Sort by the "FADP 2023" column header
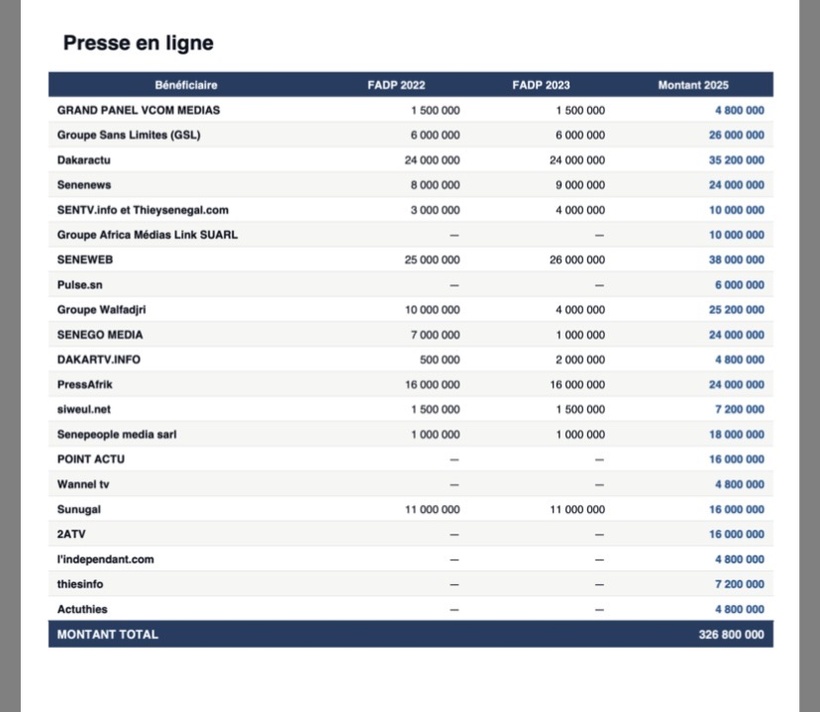Screen dimensions: 820x712 coord(541,85)
